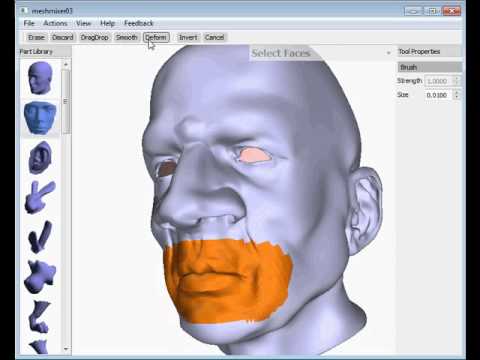Increase brush Size with stepper arrow
This screenshot has width=480, height=360.
click(x=457, y=92)
